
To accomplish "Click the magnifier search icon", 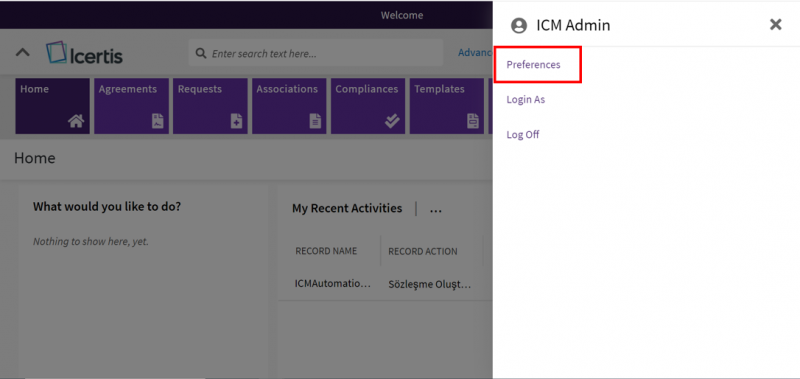I will point(201,53).
